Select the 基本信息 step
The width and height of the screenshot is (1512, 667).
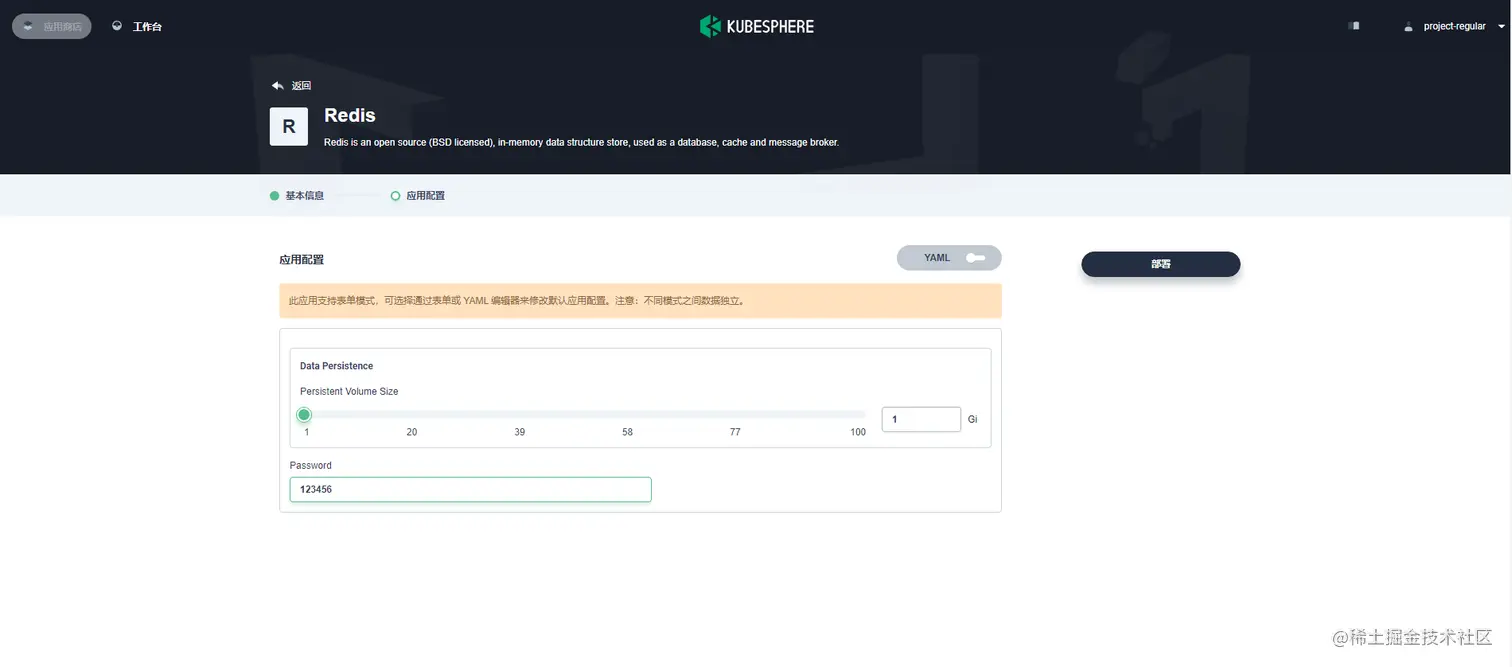click(297, 196)
